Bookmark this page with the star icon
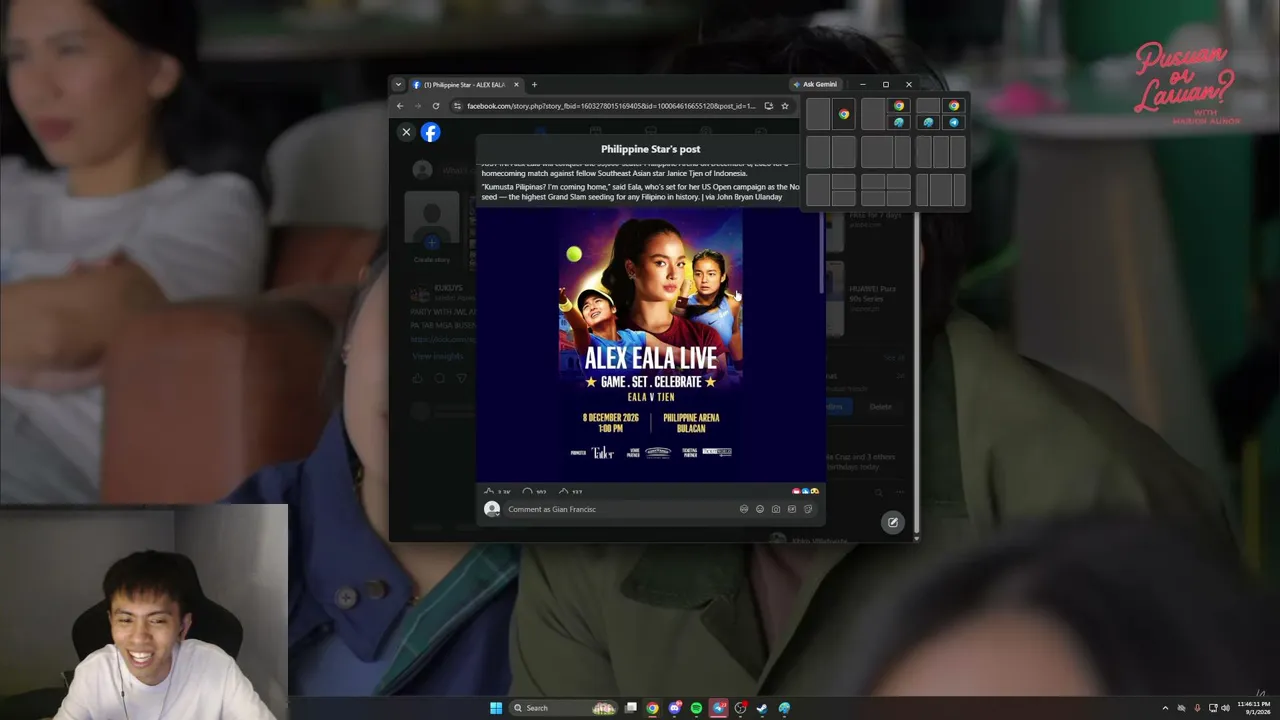Image resolution: width=1280 pixels, height=720 pixels. point(785,106)
